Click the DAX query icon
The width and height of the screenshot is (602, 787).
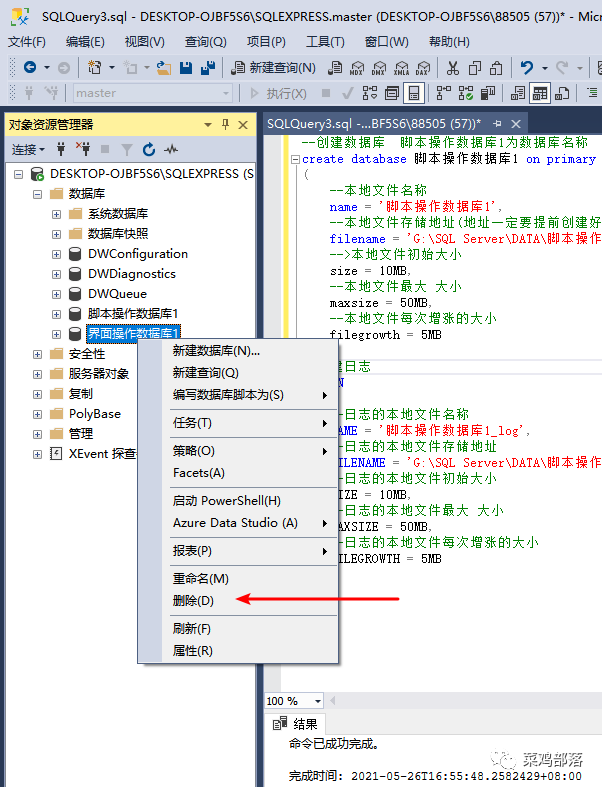pyautogui.click(x=423, y=68)
